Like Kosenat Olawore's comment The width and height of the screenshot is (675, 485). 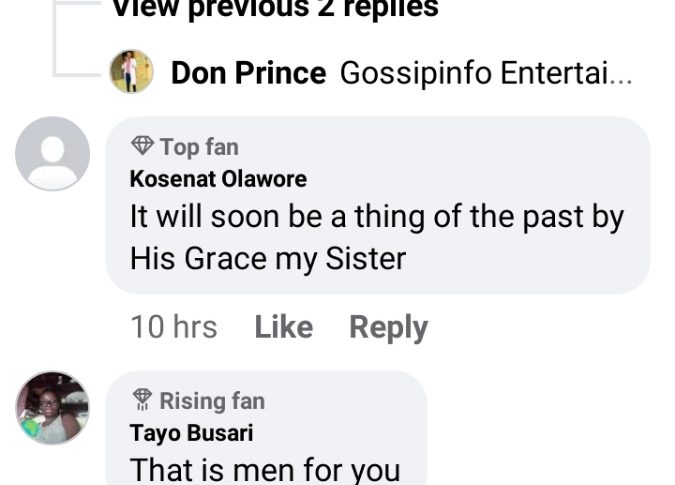click(283, 327)
